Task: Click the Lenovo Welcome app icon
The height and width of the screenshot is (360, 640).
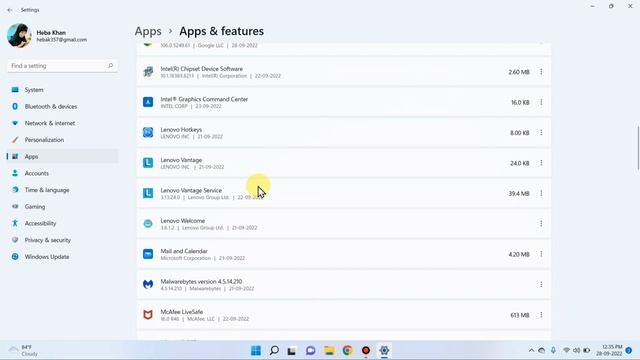Action: [x=148, y=224]
